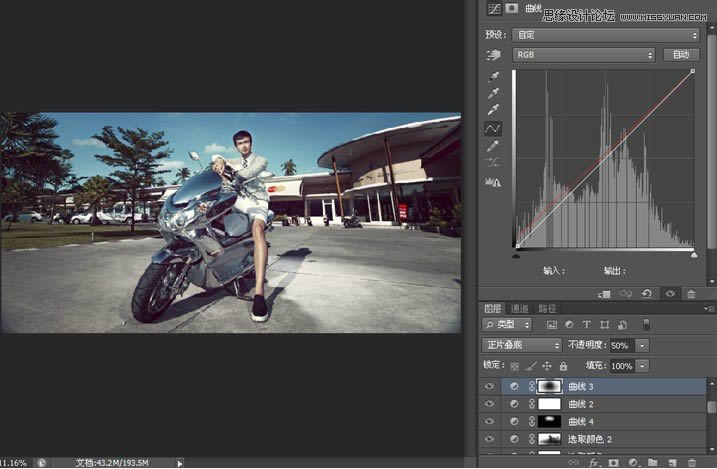Image resolution: width=717 pixels, height=469 pixels.
Task: Click the fill 100% field
Action: pos(622,366)
